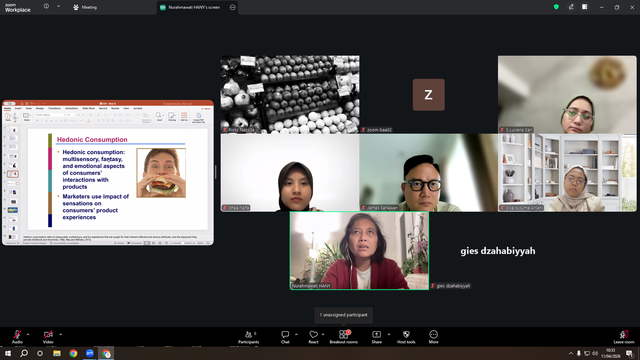
Task: Switch to the Meeting tab
Action: [85, 7]
